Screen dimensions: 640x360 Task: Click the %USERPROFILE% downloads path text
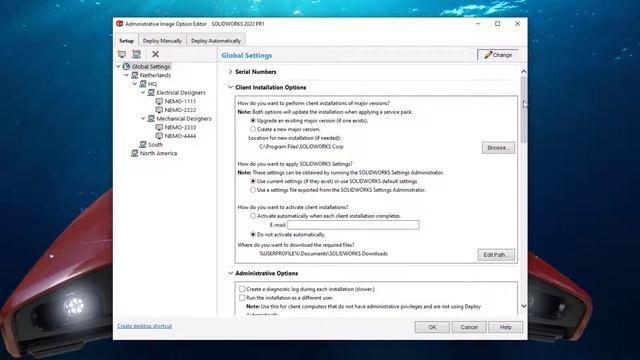(x=323, y=253)
